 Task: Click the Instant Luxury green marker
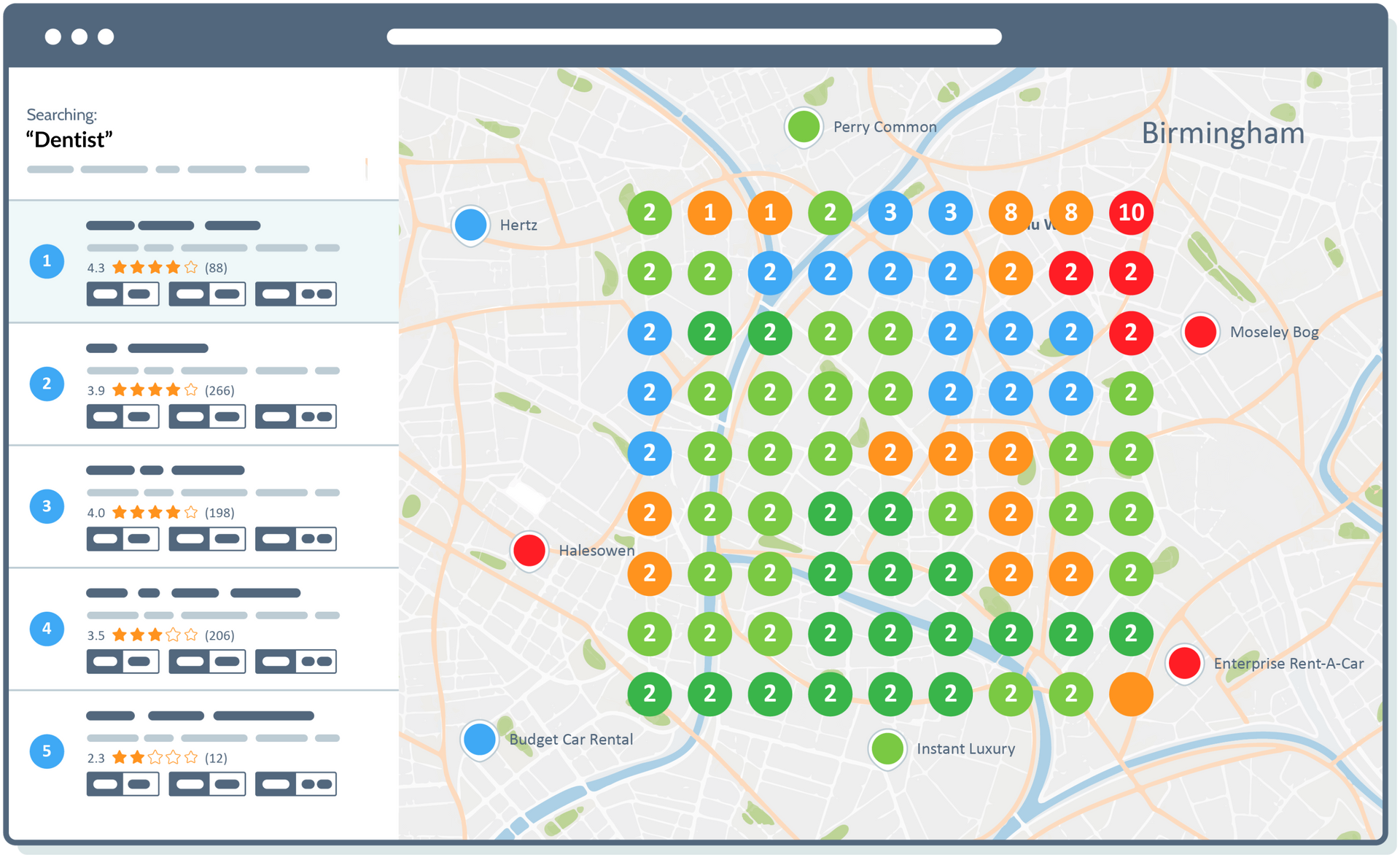click(x=887, y=748)
